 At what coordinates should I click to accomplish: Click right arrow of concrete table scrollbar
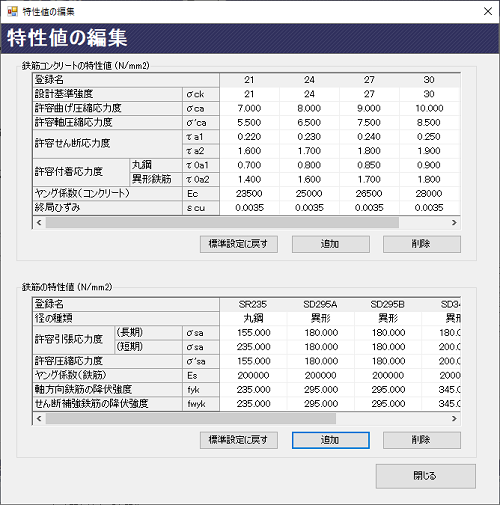tap(454, 222)
